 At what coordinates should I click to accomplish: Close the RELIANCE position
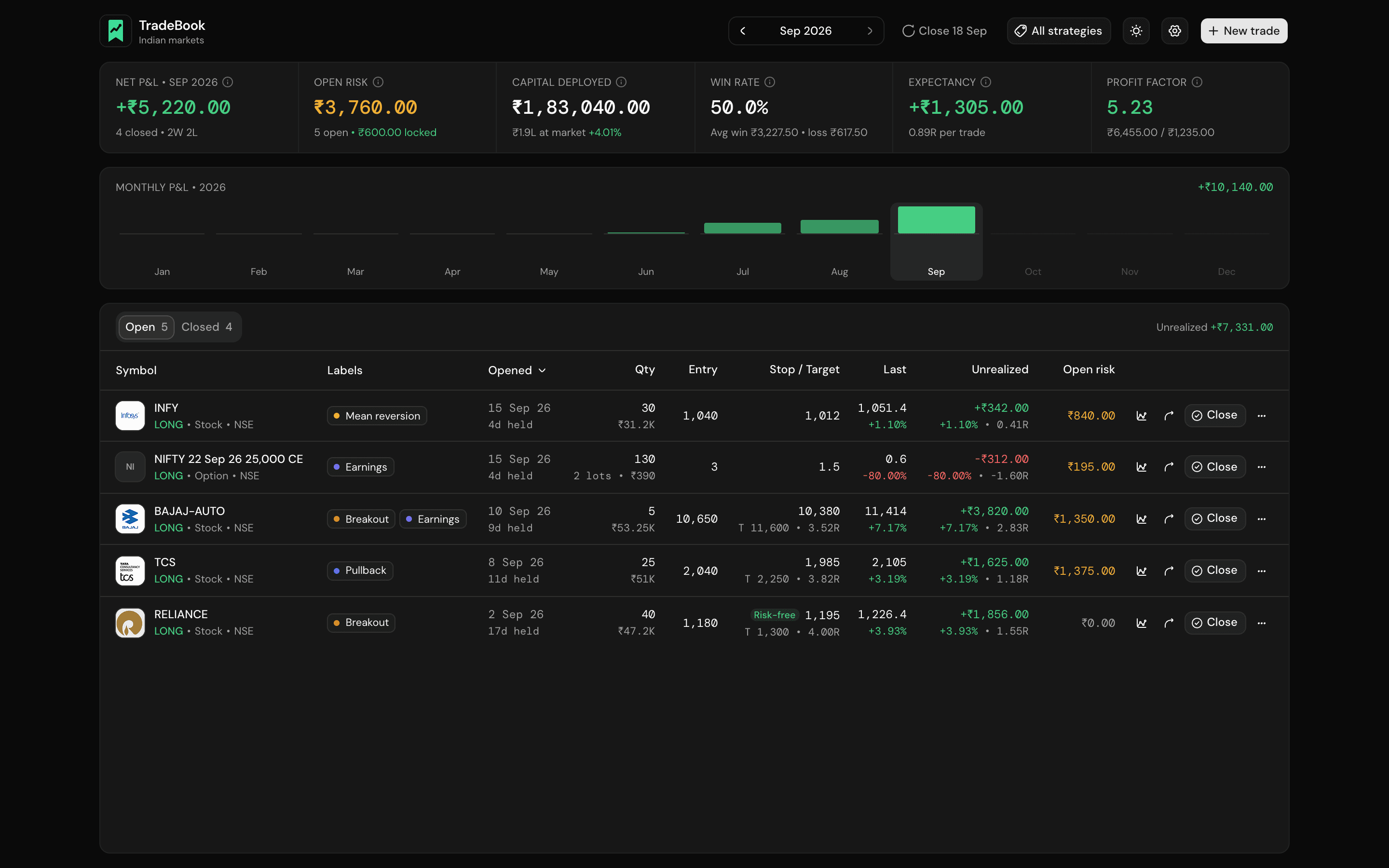[x=1214, y=623]
